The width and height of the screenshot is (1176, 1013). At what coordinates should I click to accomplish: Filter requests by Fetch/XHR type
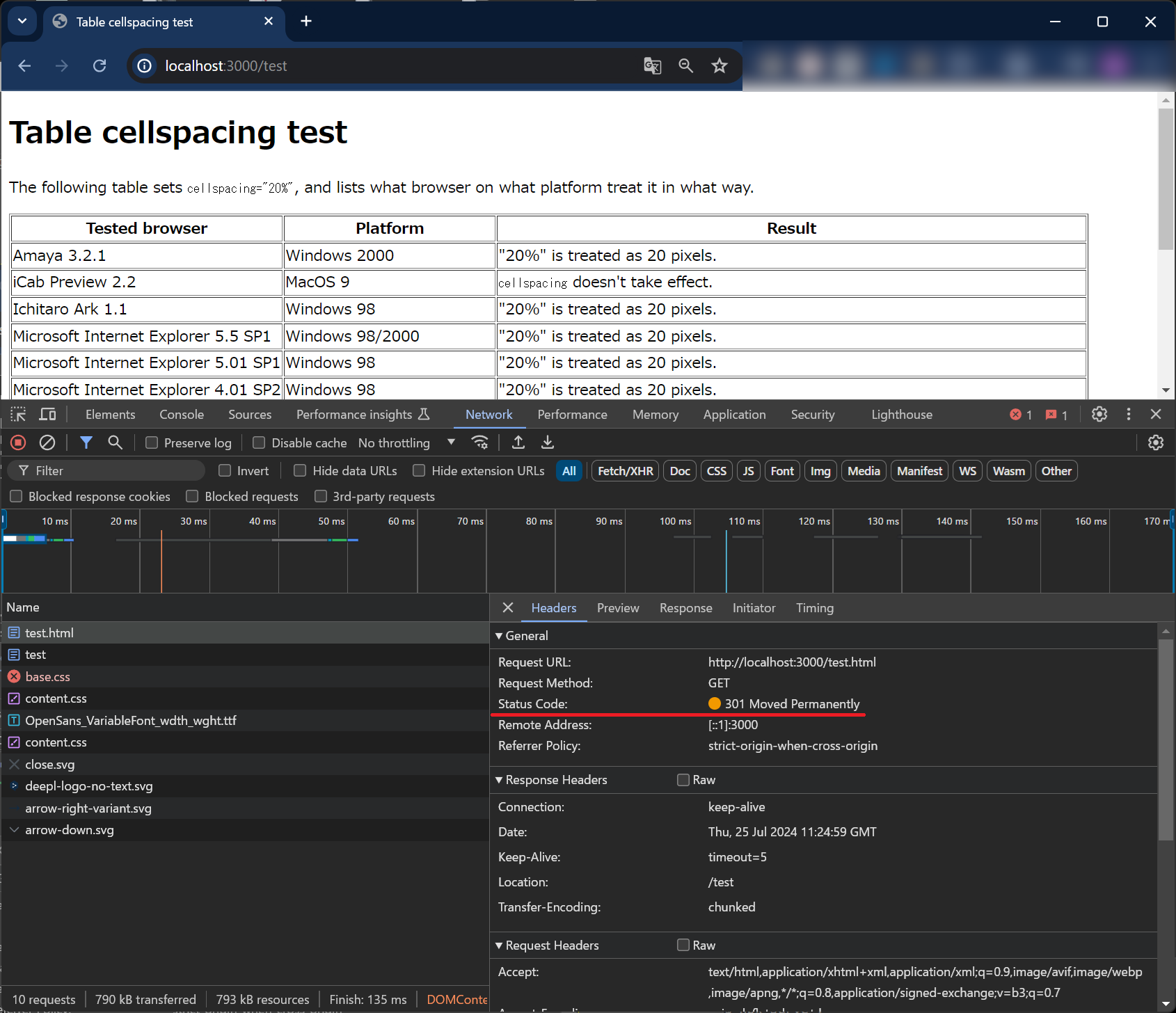tap(625, 471)
